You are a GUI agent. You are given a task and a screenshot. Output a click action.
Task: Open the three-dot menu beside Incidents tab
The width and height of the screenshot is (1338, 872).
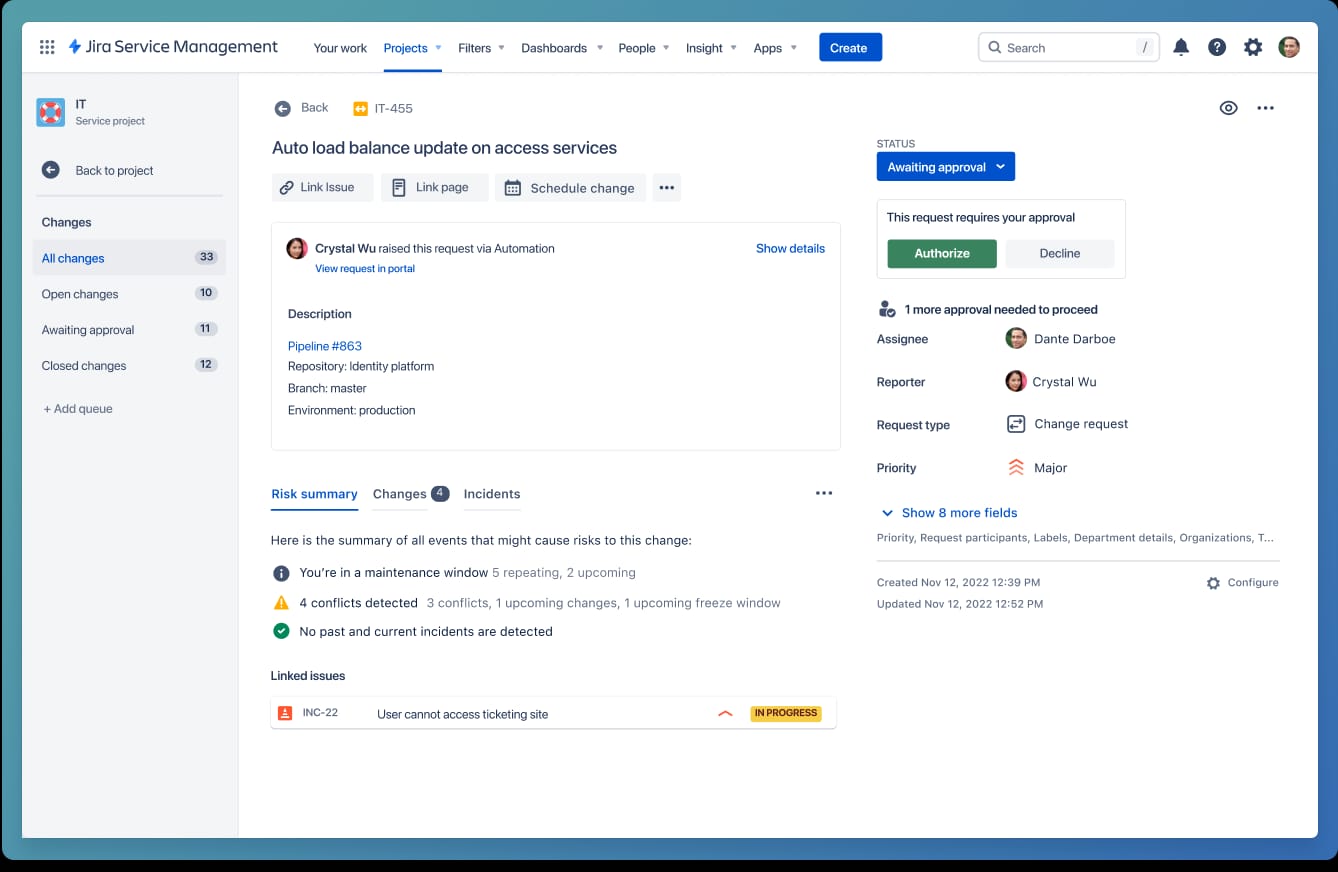[x=824, y=493]
